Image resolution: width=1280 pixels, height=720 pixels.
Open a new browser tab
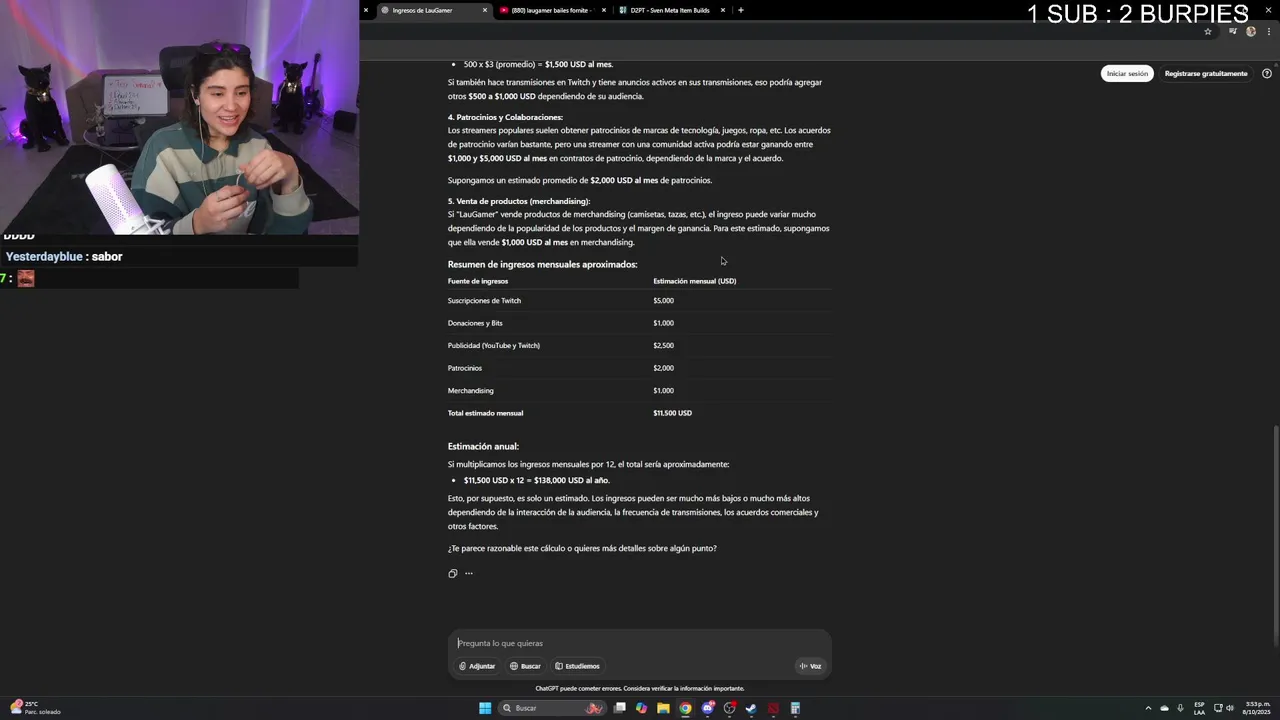(741, 10)
